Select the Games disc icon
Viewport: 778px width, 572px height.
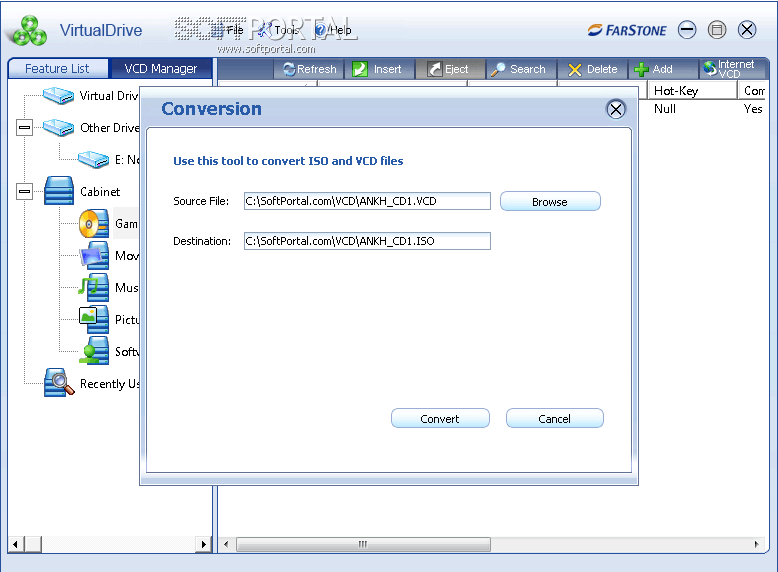tap(94, 224)
